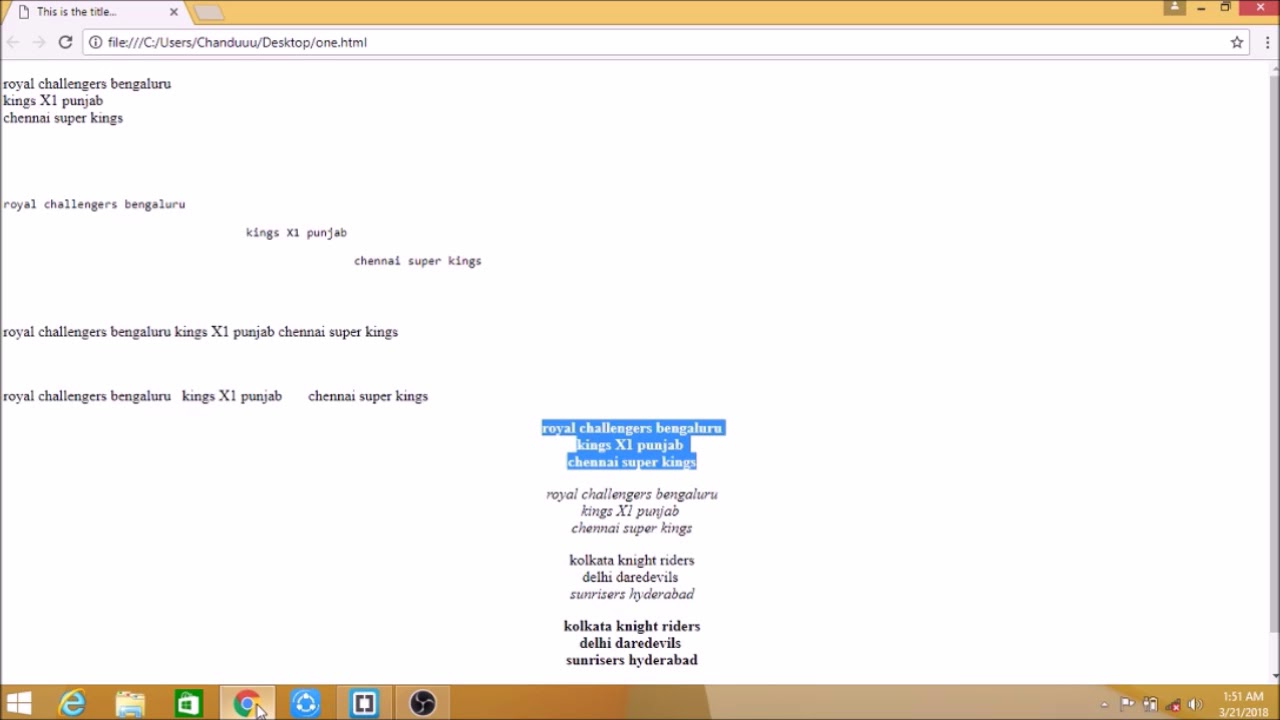Open the Chrome three-dot menu
The height and width of the screenshot is (720, 1280).
coord(1268,42)
